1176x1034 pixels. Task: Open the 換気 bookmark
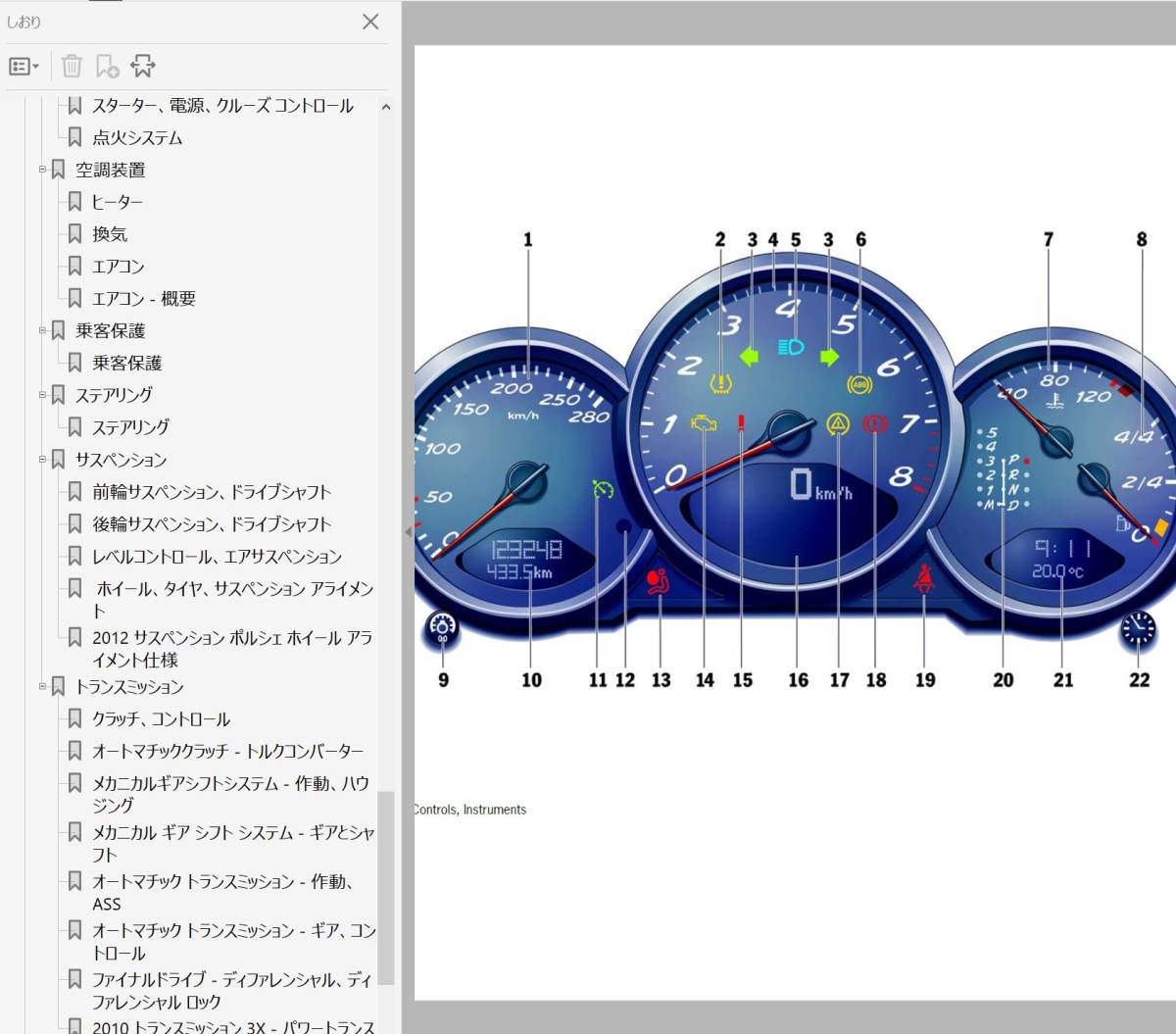pyautogui.click(x=110, y=234)
